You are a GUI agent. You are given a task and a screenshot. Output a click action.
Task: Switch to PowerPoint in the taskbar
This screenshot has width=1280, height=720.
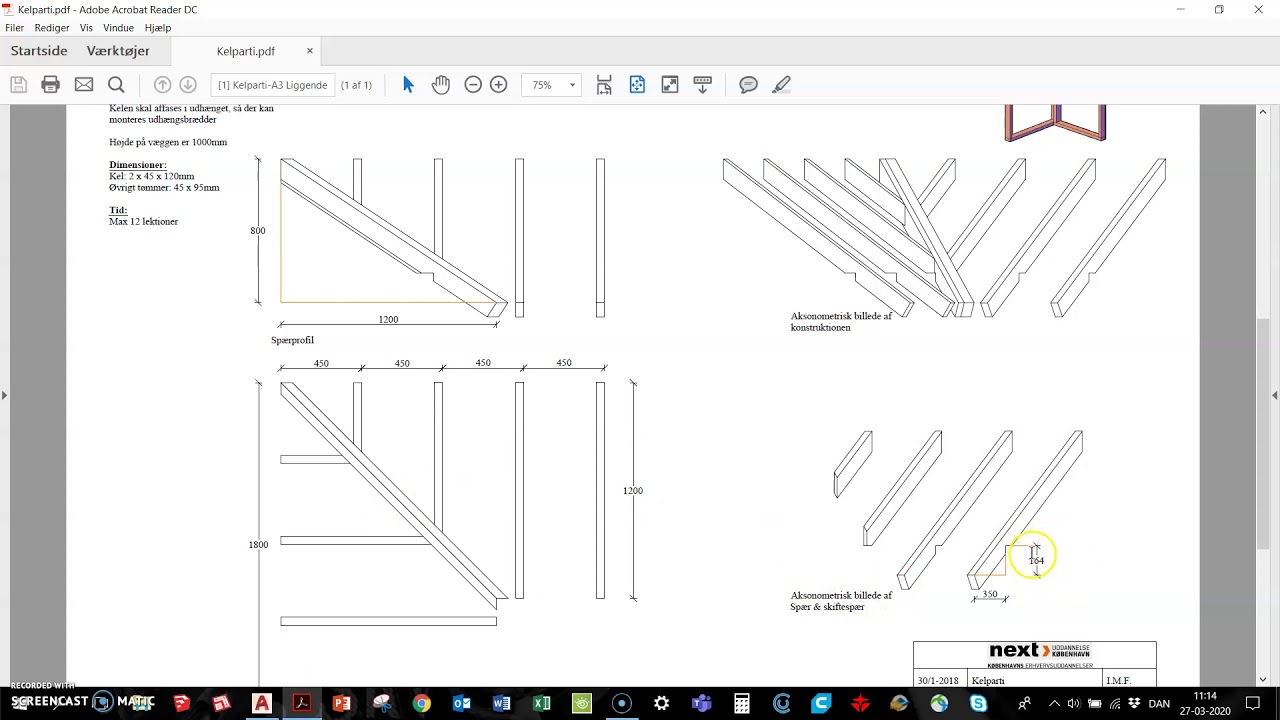coord(341,704)
